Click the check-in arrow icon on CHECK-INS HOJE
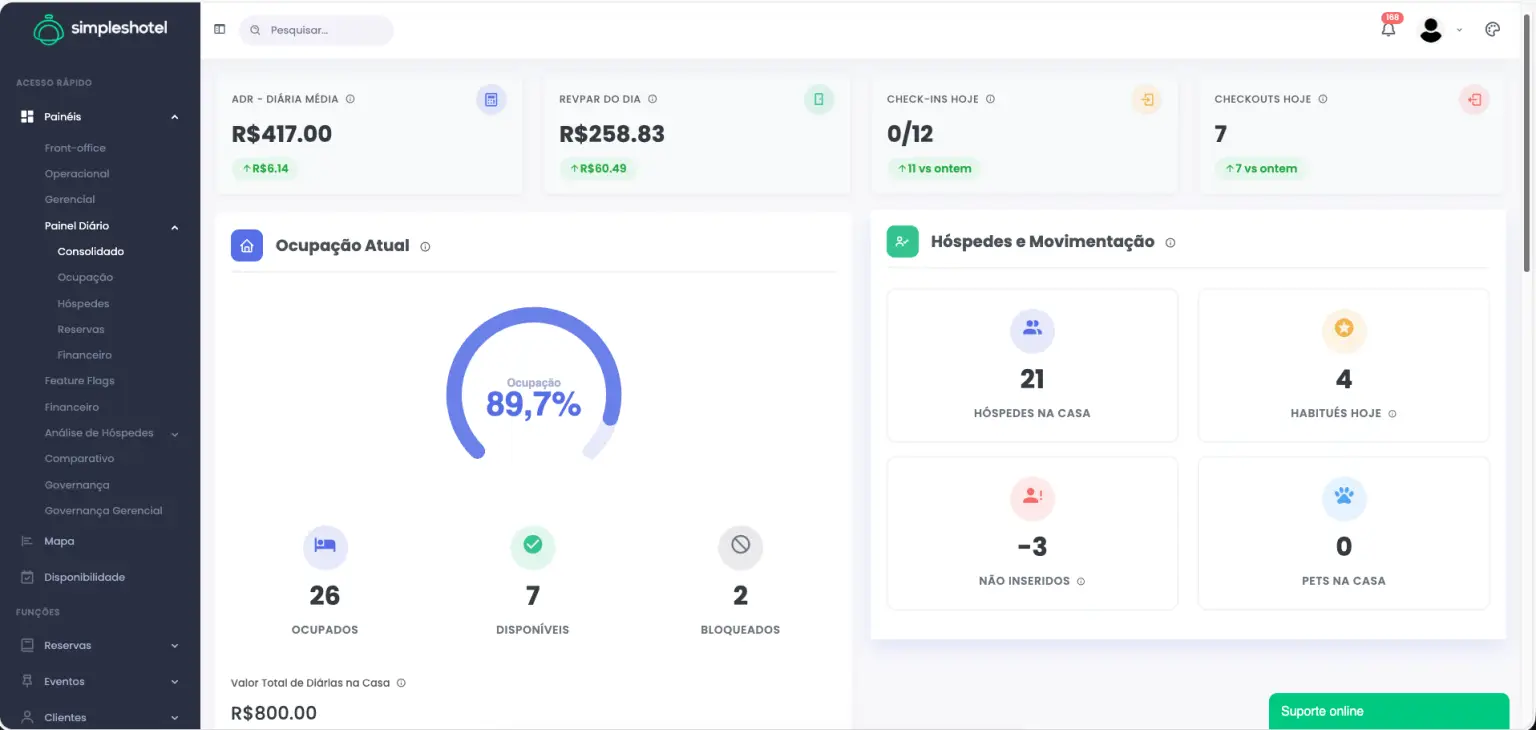This screenshot has width=1536, height=730. coord(1146,100)
